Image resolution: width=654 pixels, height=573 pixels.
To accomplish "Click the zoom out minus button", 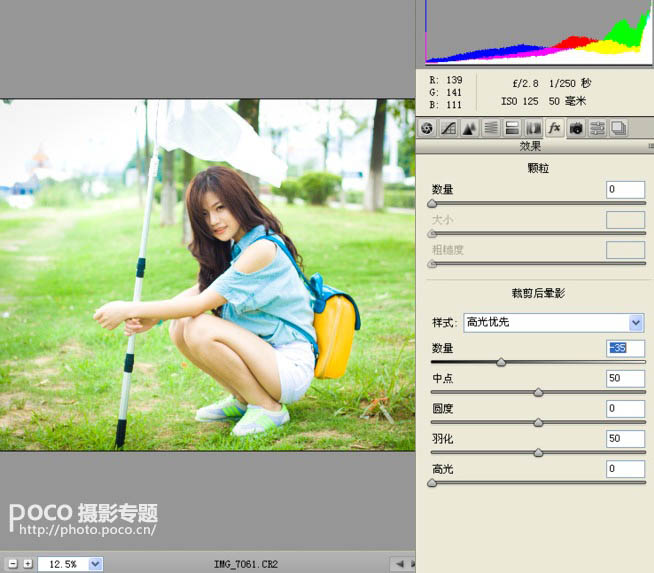I will 10,564.
